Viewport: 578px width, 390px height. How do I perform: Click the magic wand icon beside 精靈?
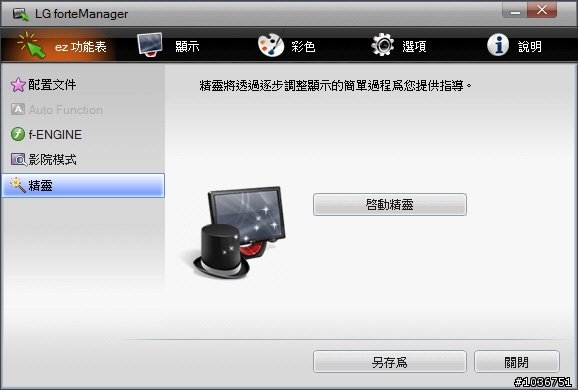[18, 185]
